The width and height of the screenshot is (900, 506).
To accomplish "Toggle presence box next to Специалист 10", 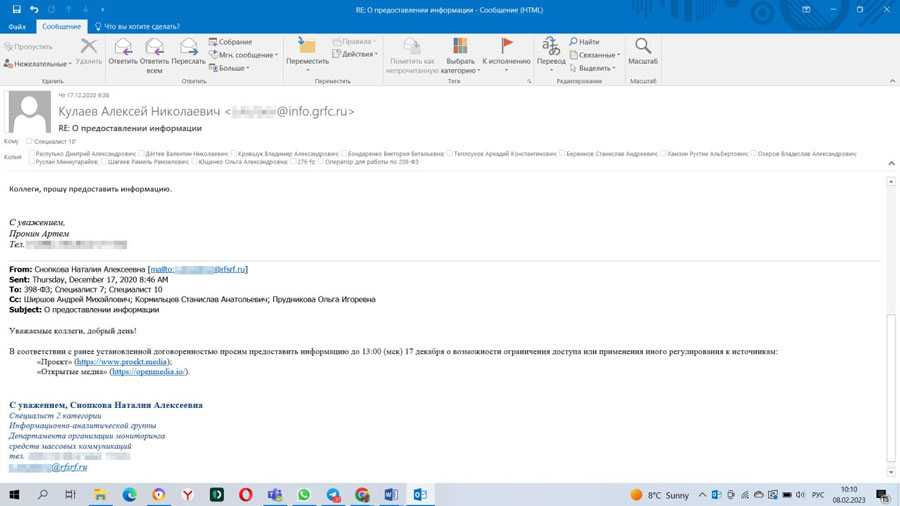I will tap(29, 142).
